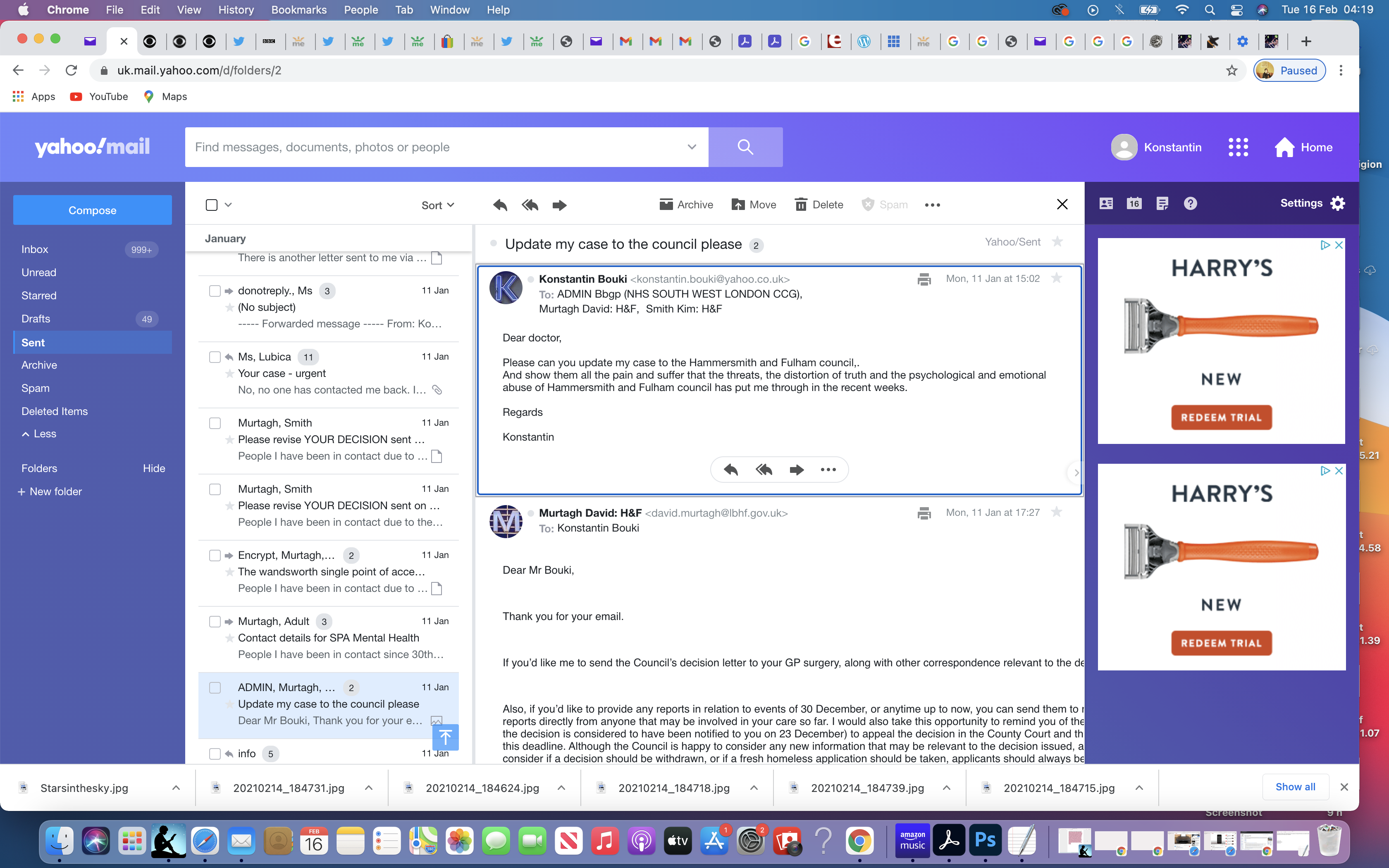Open the Sort dropdown
This screenshot has height=868, width=1389.
coord(437,205)
